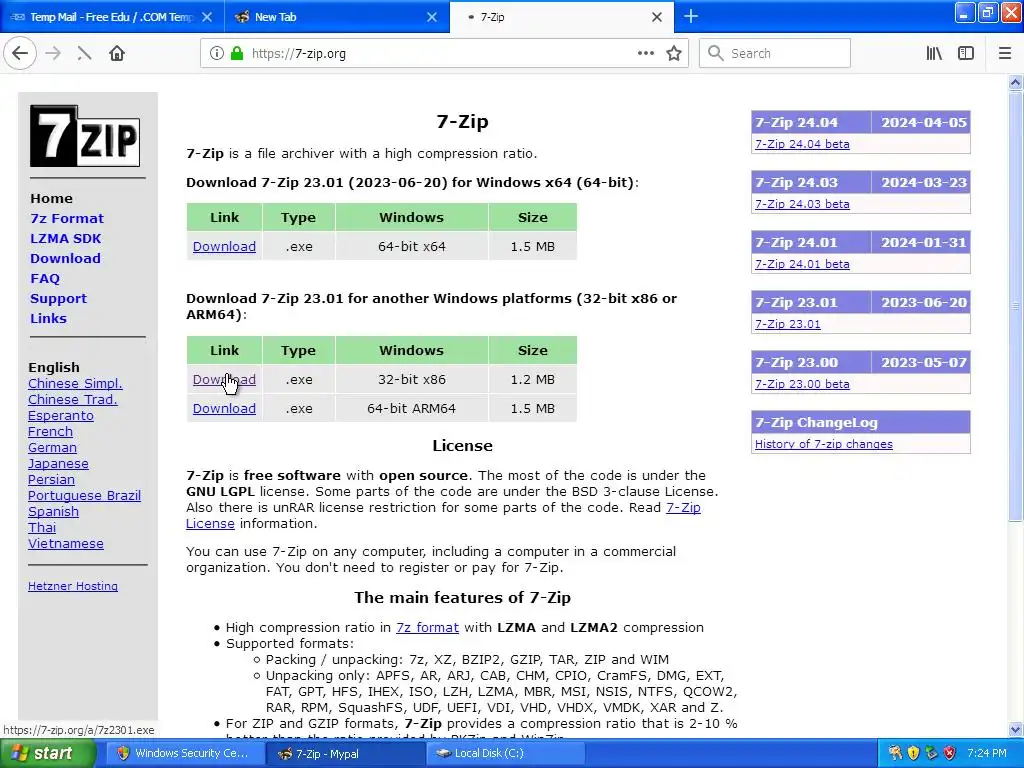Bookmark this page with the star icon

pos(674,54)
